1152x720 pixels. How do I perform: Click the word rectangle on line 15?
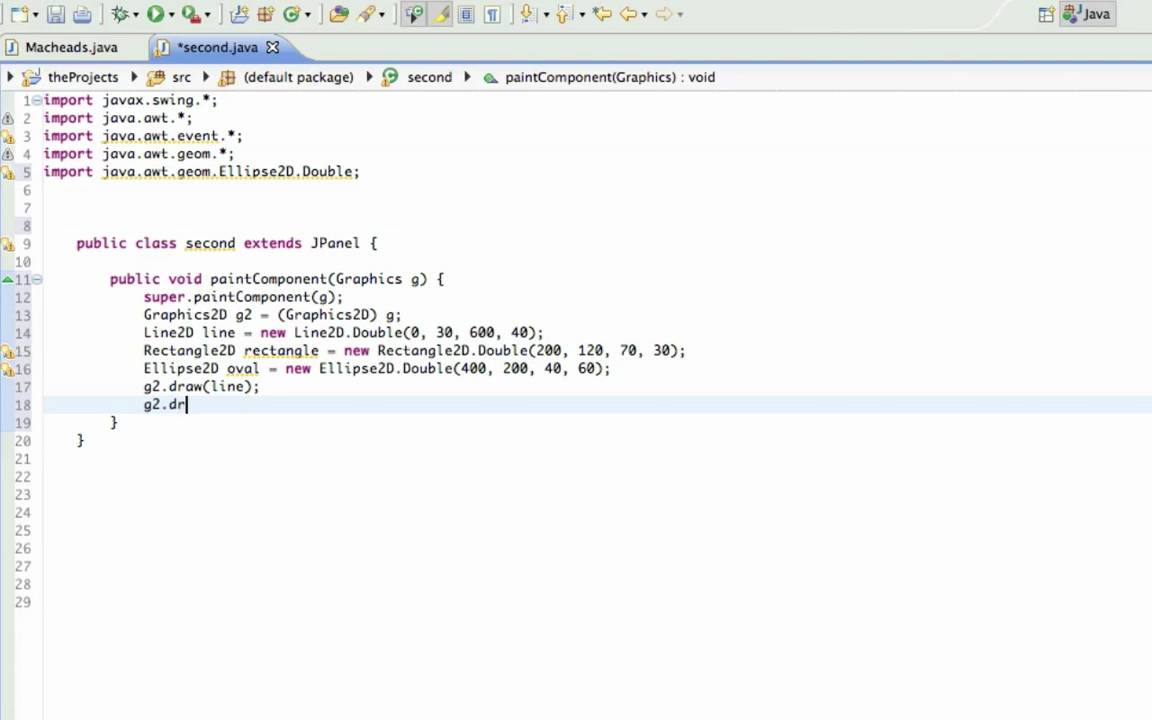point(281,351)
